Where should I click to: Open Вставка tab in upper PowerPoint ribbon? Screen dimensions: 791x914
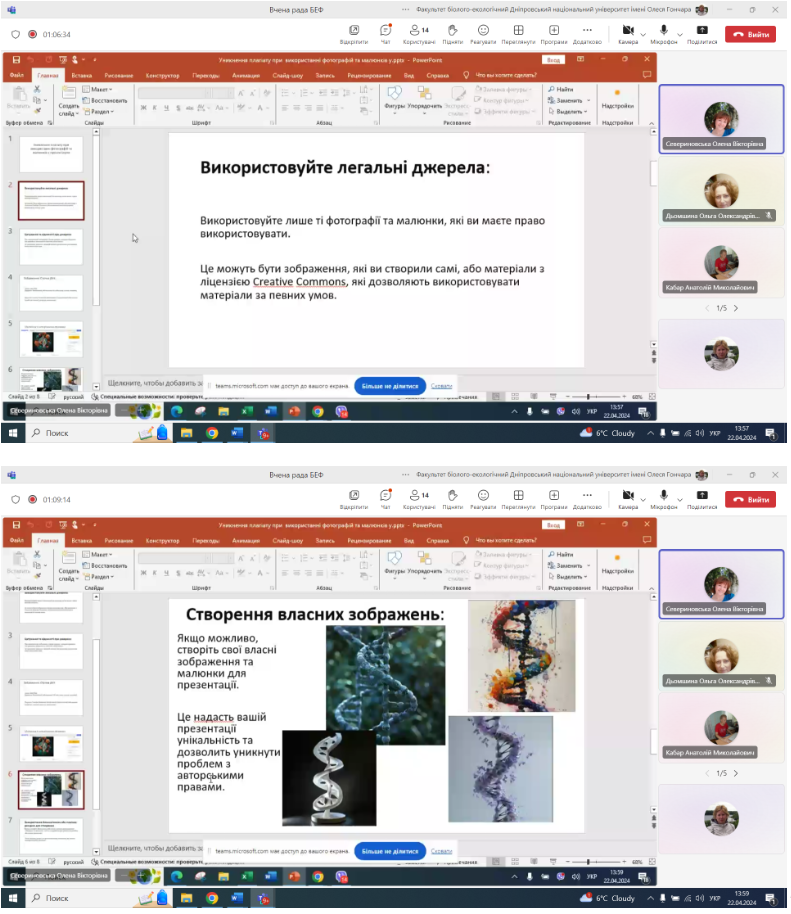click(x=82, y=75)
